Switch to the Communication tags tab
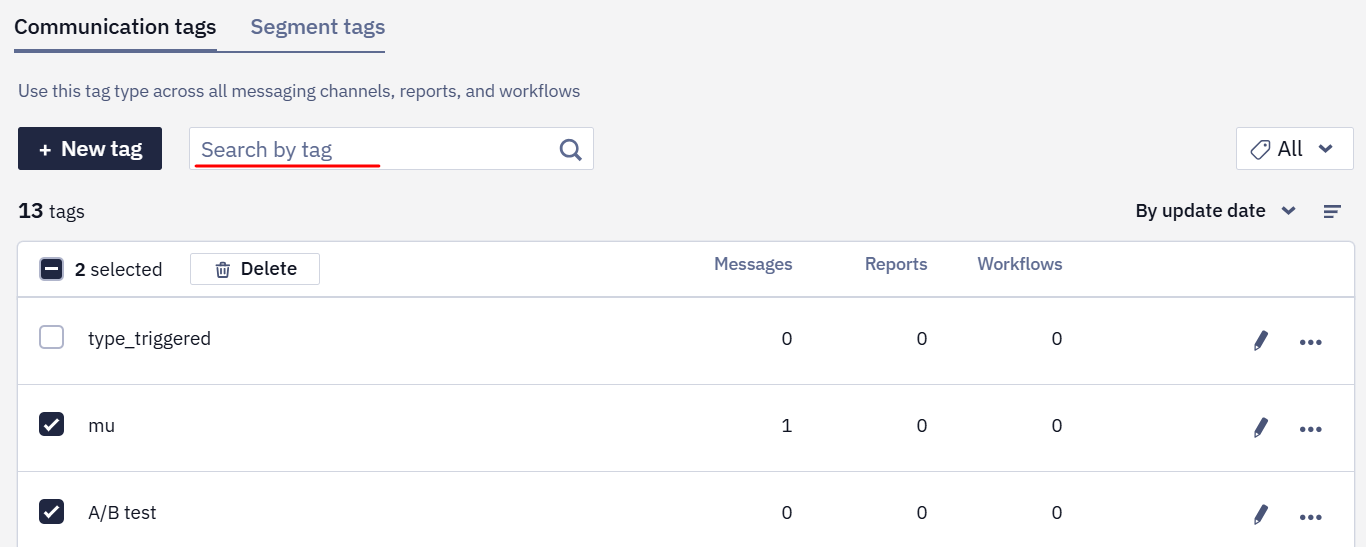1366x547 pixels. pyautogui.click(x=115, y=27)
